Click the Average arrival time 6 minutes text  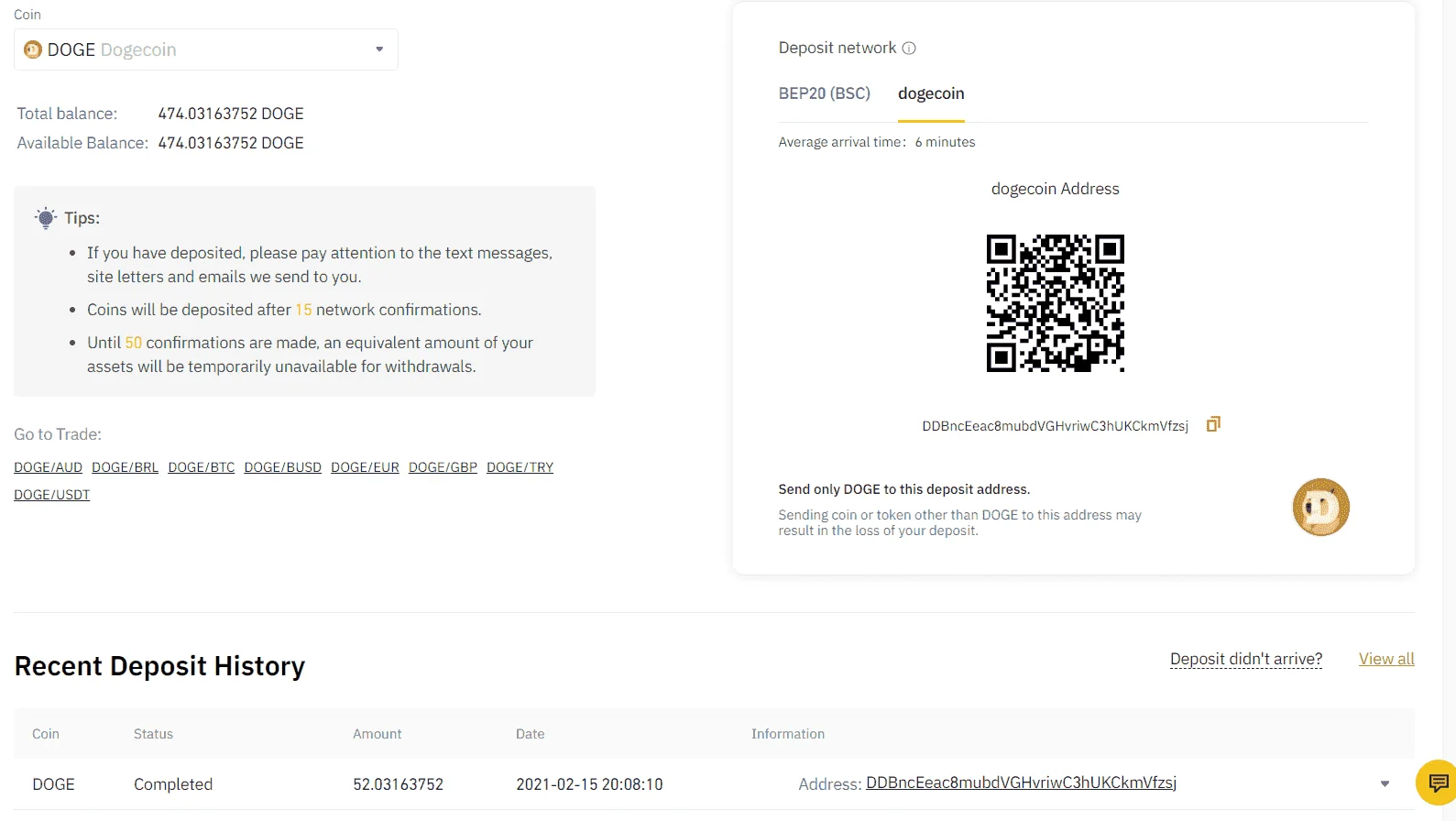(x=877, y=142)
